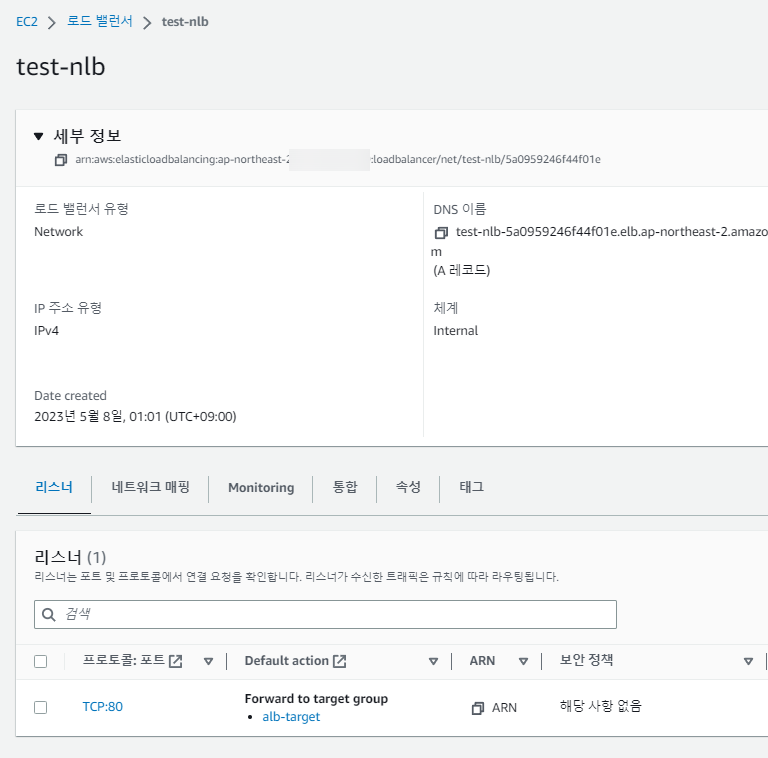
Task: Collapse the 세부 정보 section
Action: point(38,137)
